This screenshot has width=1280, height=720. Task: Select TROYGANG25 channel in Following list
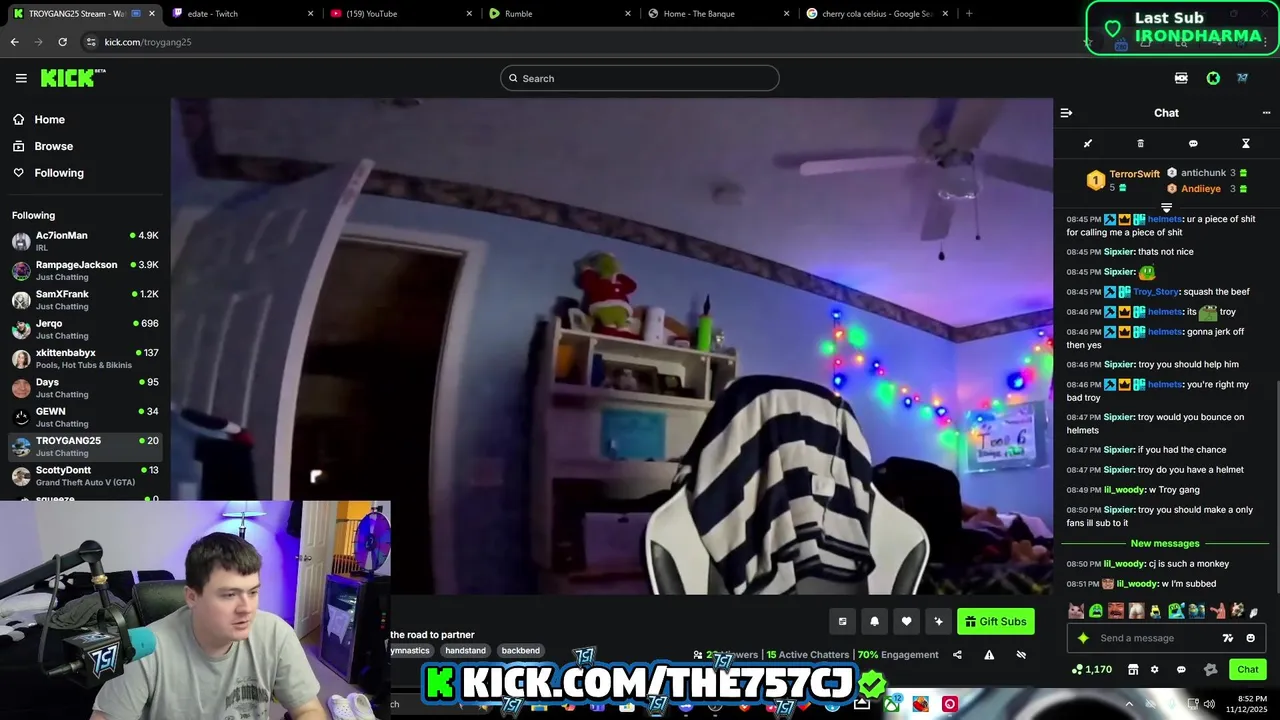click(x=85, y=446)
